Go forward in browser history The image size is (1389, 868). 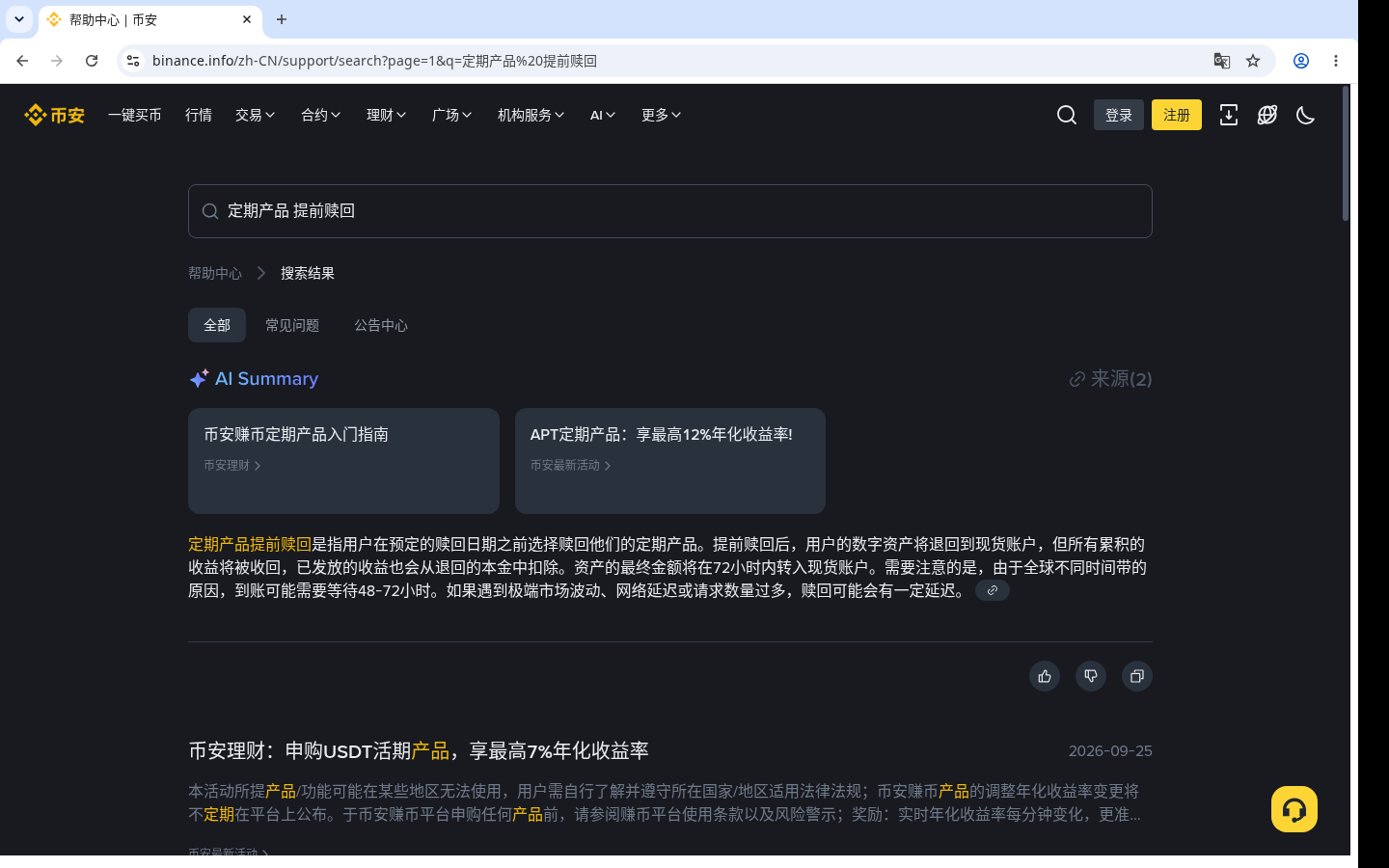point(57,61)
